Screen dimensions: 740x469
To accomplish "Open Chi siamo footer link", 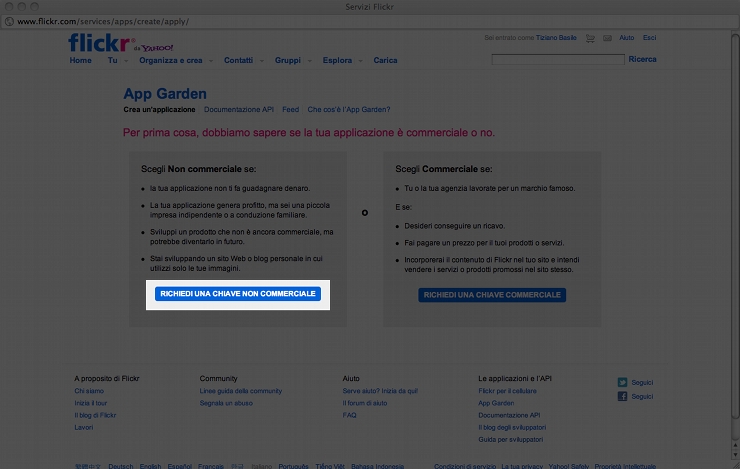I will pos(89,391).
